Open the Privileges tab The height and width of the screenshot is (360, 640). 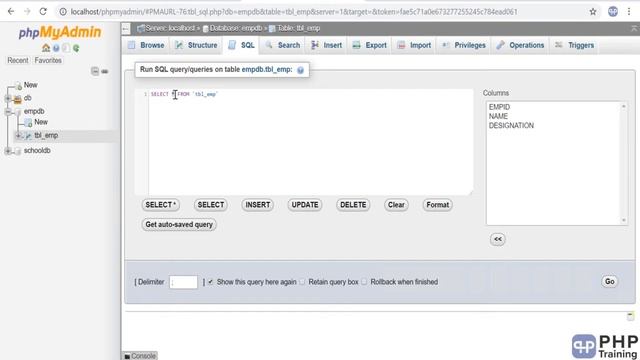pos(464,45)
